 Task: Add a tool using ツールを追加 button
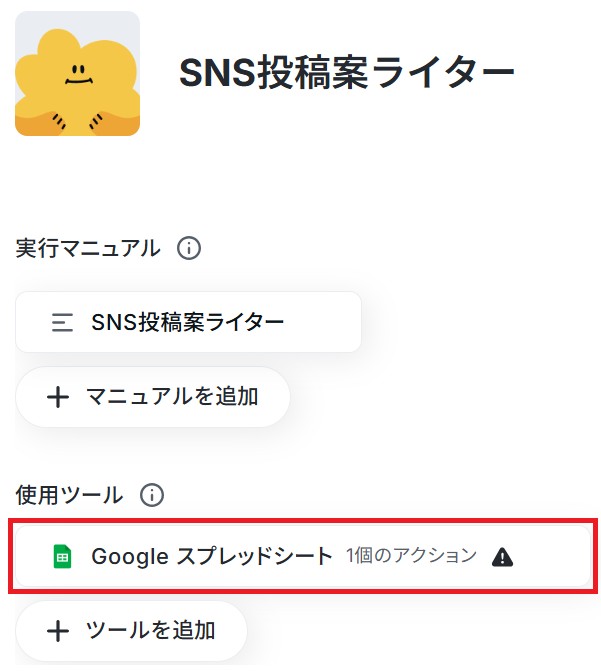pyautogui.click(x=131, y=631)
